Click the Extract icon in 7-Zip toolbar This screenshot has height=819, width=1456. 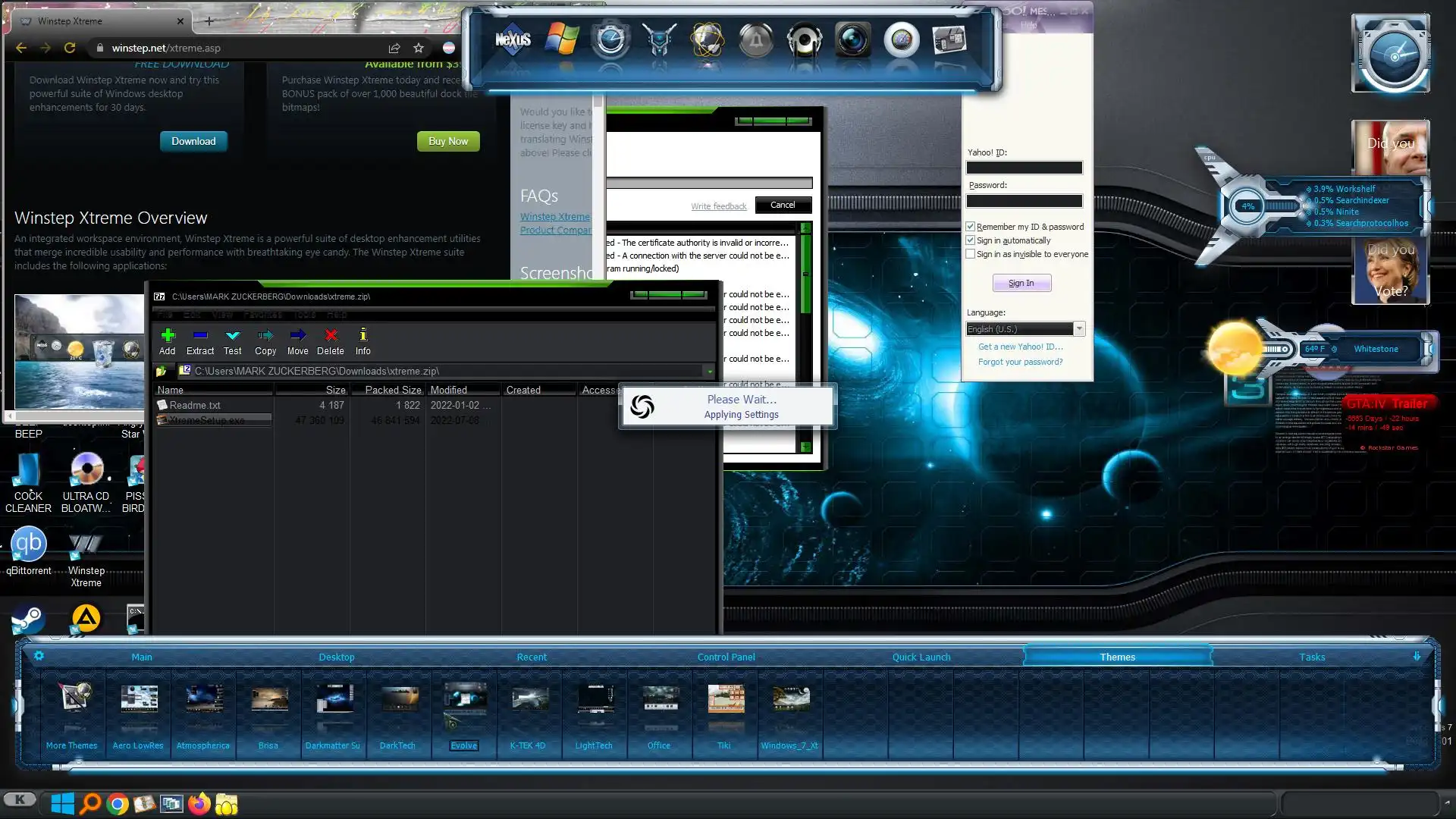(x=200, y=335)
